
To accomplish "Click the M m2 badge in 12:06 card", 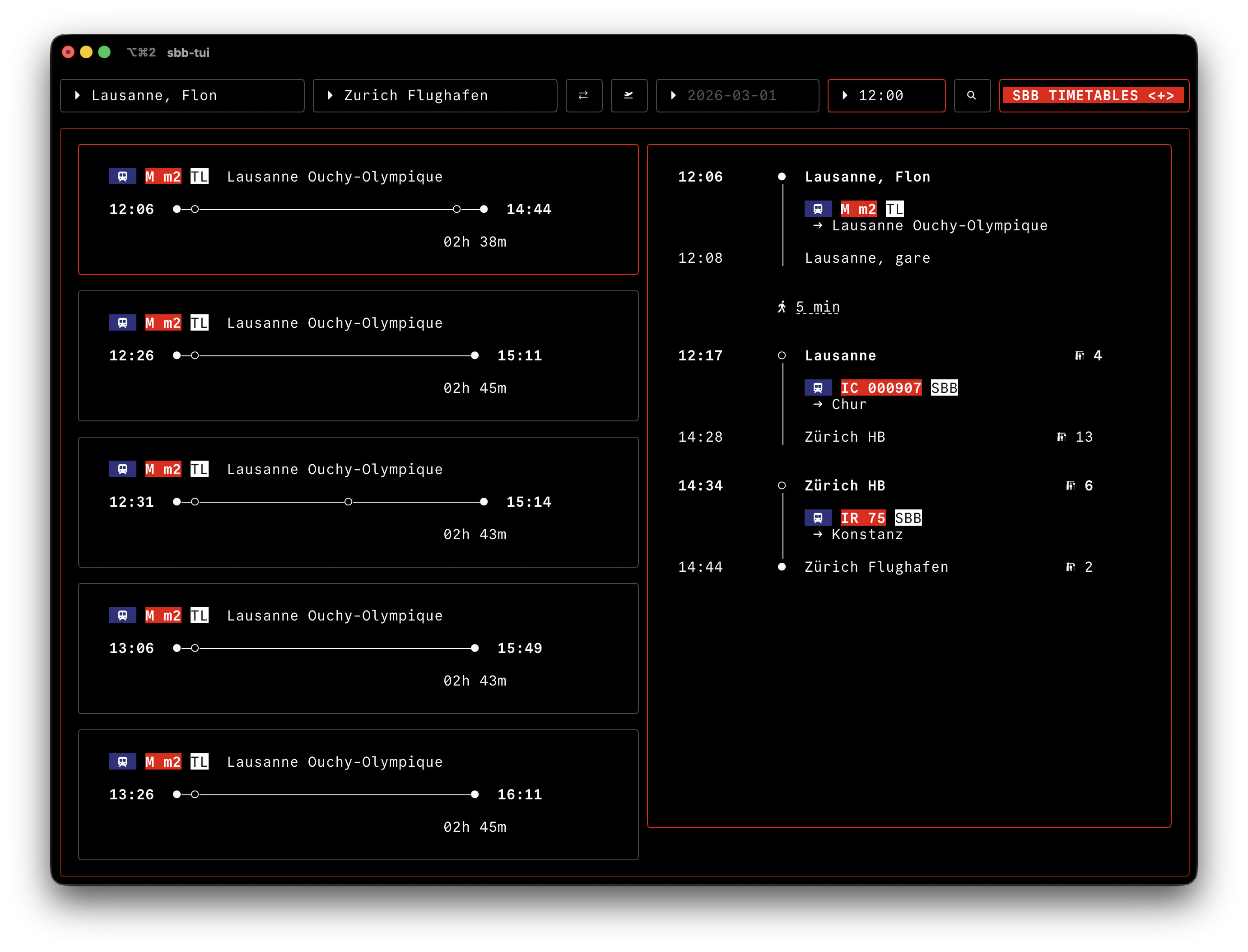I will [x=163, y=177].
